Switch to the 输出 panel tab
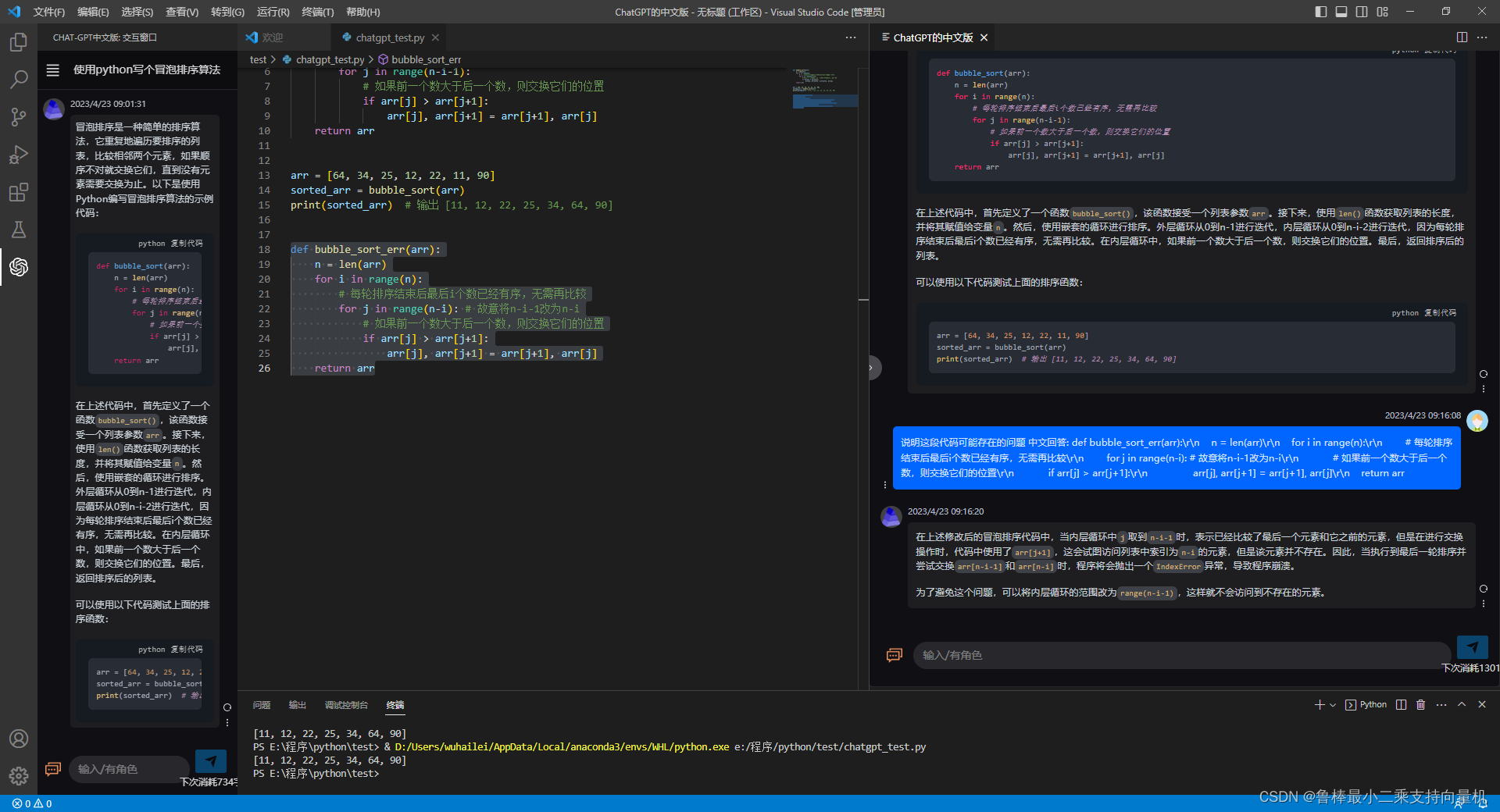Screen dimensions: 1500x812 point(298,705)
